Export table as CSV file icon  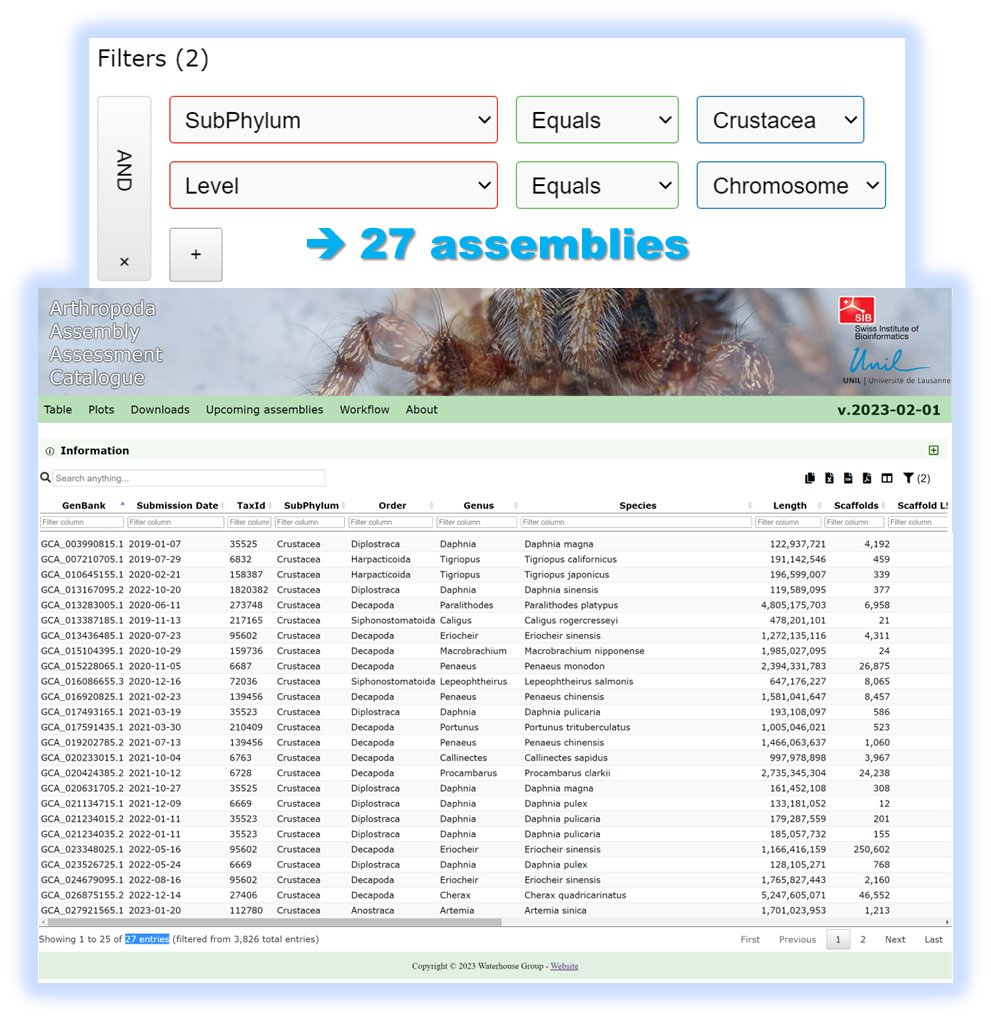(848, 478)
